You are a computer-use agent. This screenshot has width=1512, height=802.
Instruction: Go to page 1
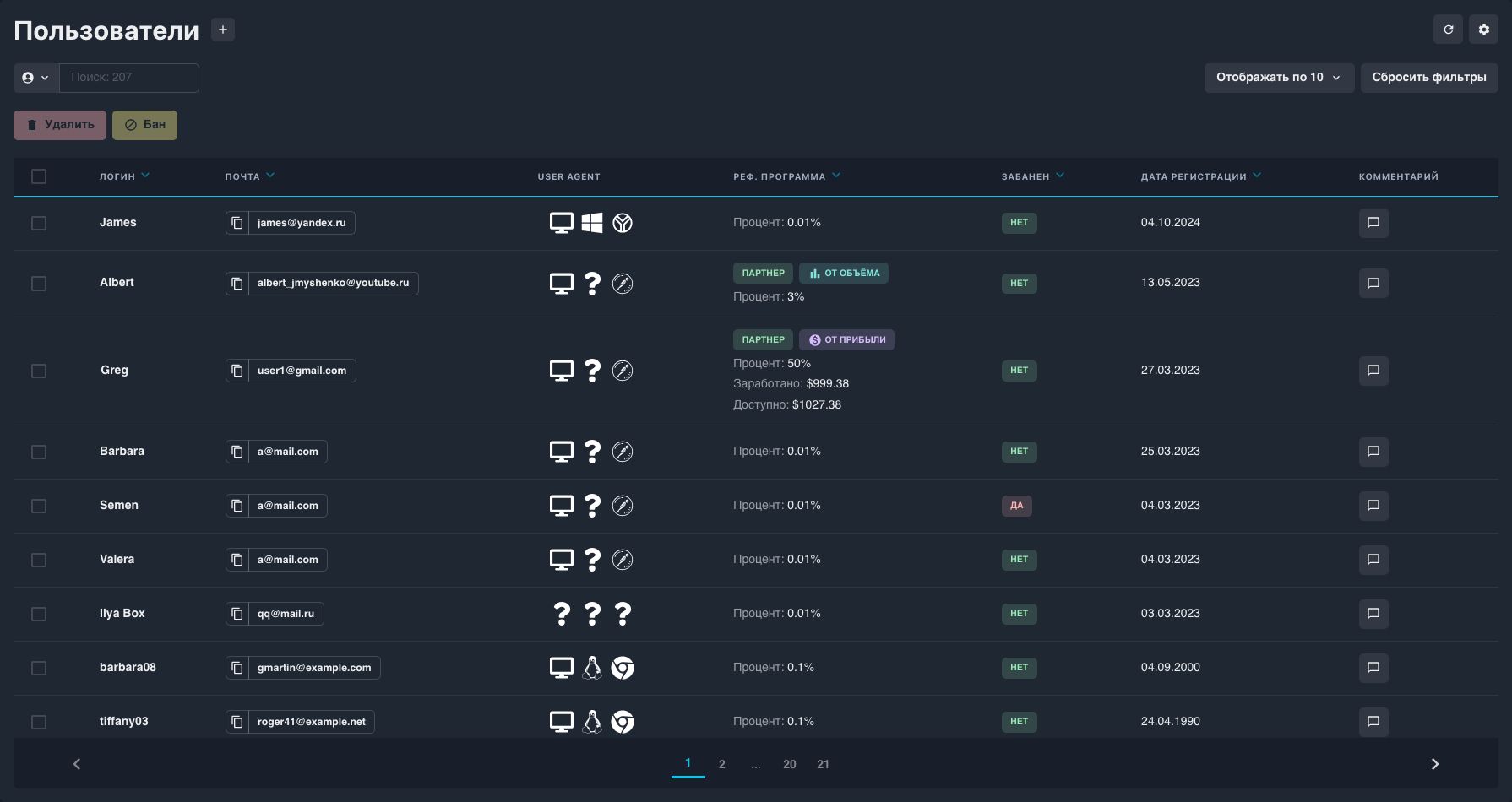click(688, 763)
